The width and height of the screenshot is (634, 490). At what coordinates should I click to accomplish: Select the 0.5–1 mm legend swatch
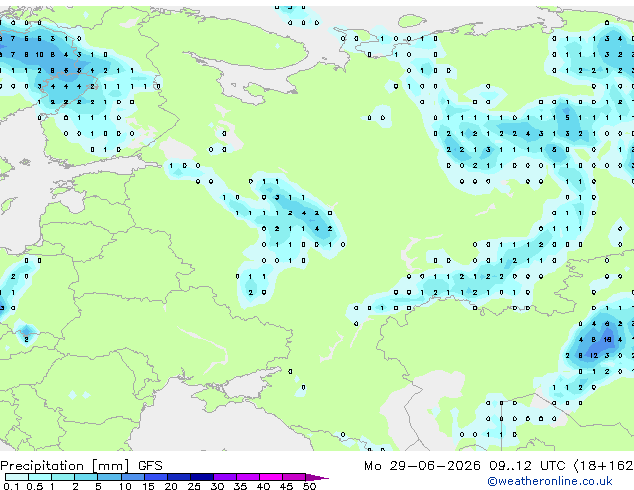(x=40, y=477)
